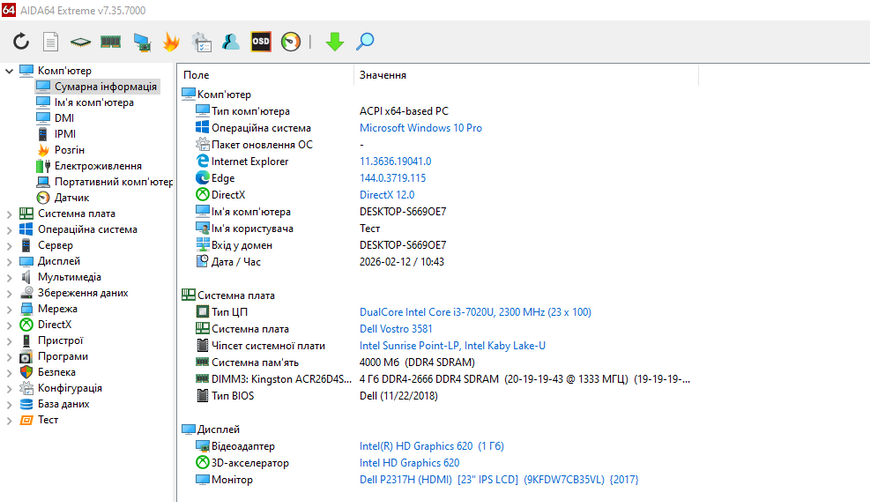Click the Refresh toolbar icon

[21, 42]
